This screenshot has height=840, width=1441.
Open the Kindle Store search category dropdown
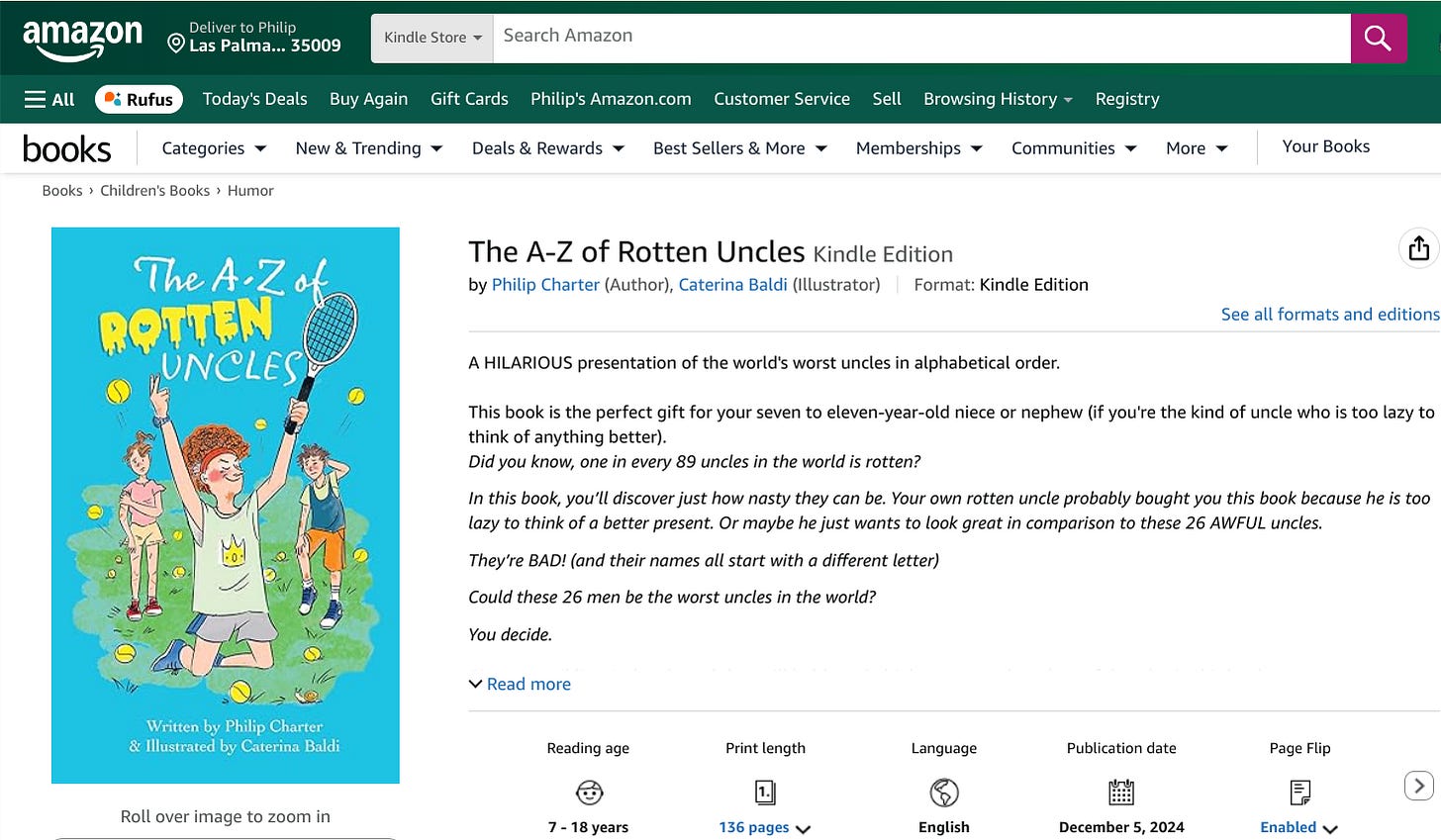pyautogui.click(x=432, y=38)
